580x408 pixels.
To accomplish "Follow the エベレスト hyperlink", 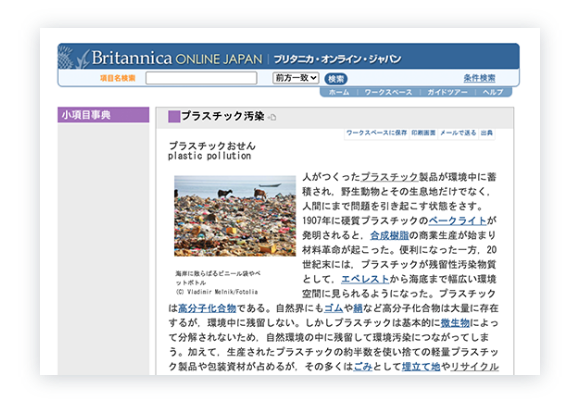I will pos(365,279).
